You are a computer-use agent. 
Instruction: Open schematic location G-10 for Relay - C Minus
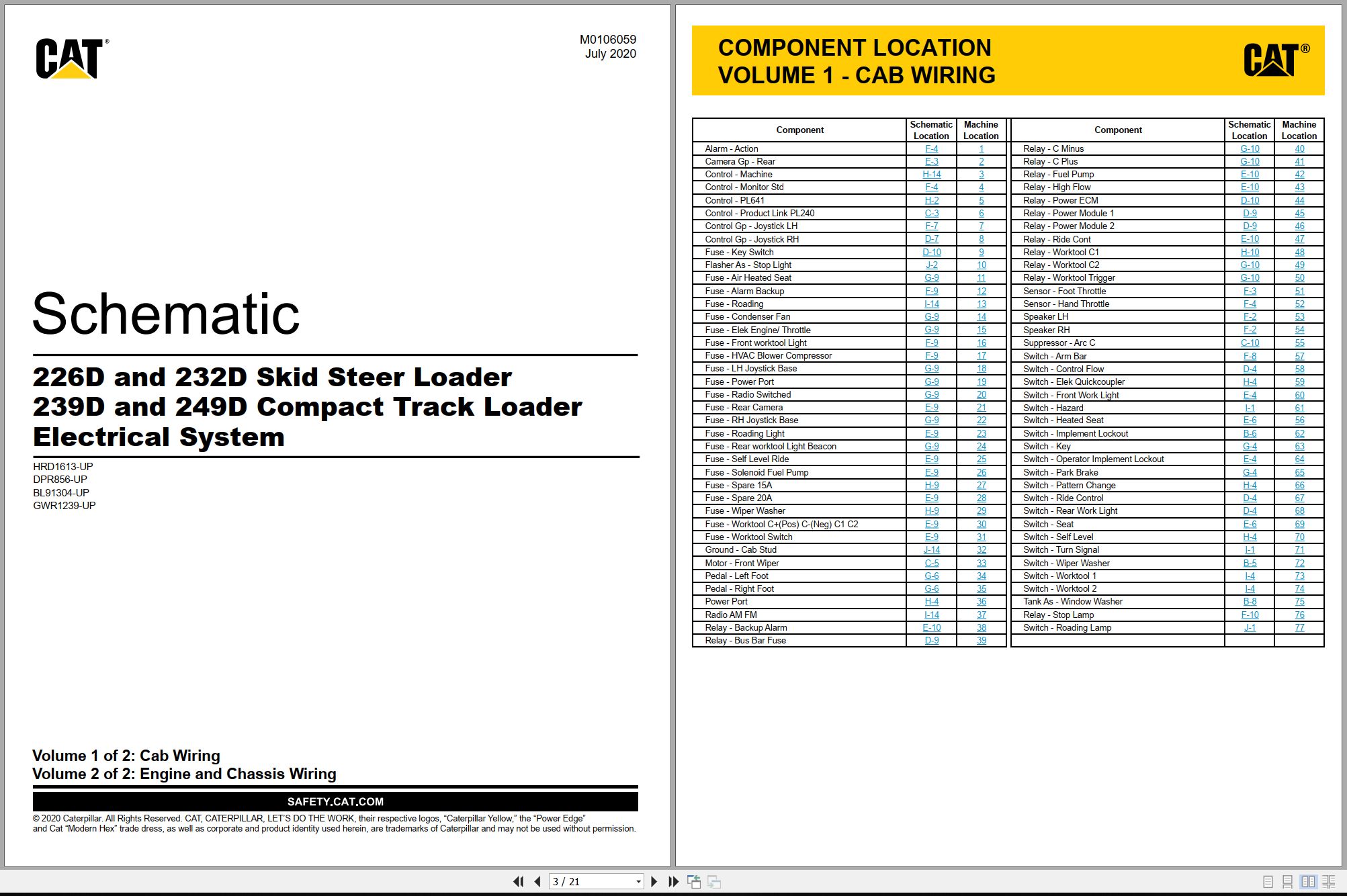click(1250, 149)
